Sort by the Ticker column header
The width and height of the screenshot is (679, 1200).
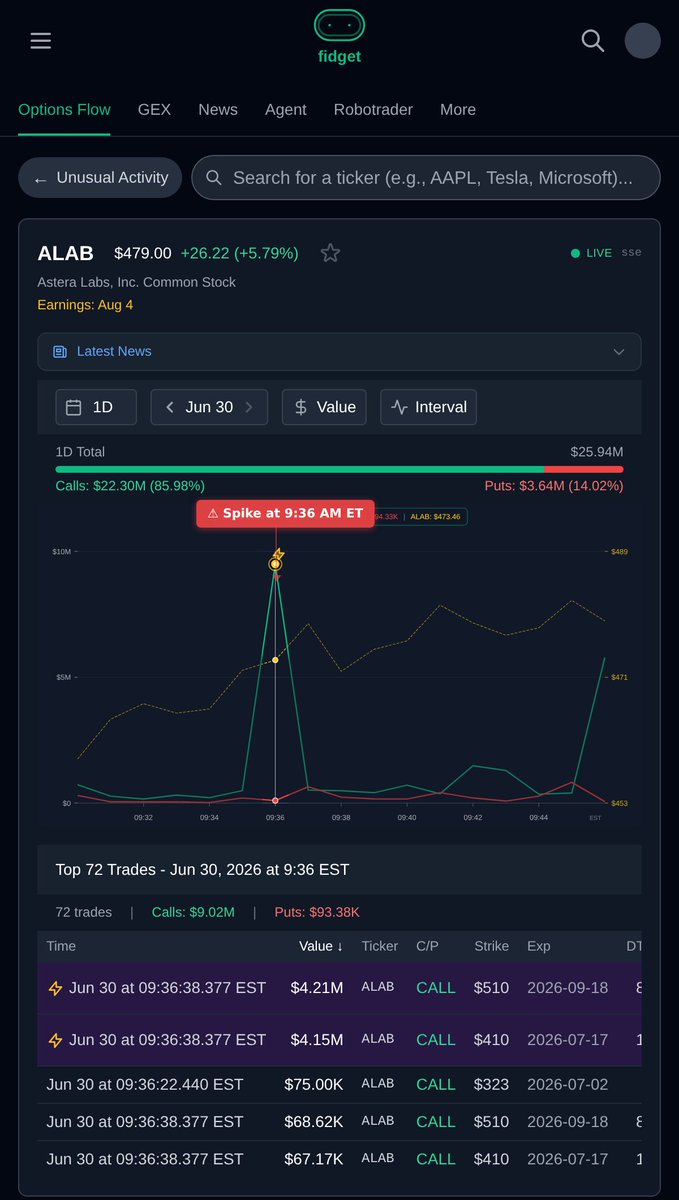pos(380,946)
